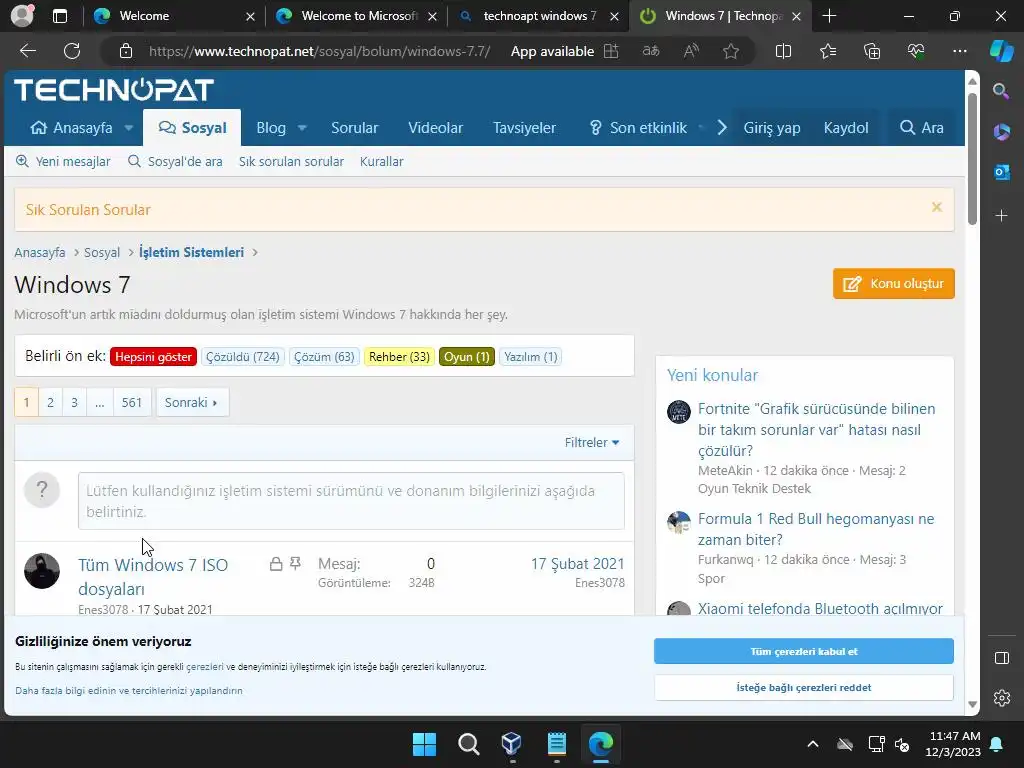Switch to Welcome to Microsoft tab

(x=356, y=16)
